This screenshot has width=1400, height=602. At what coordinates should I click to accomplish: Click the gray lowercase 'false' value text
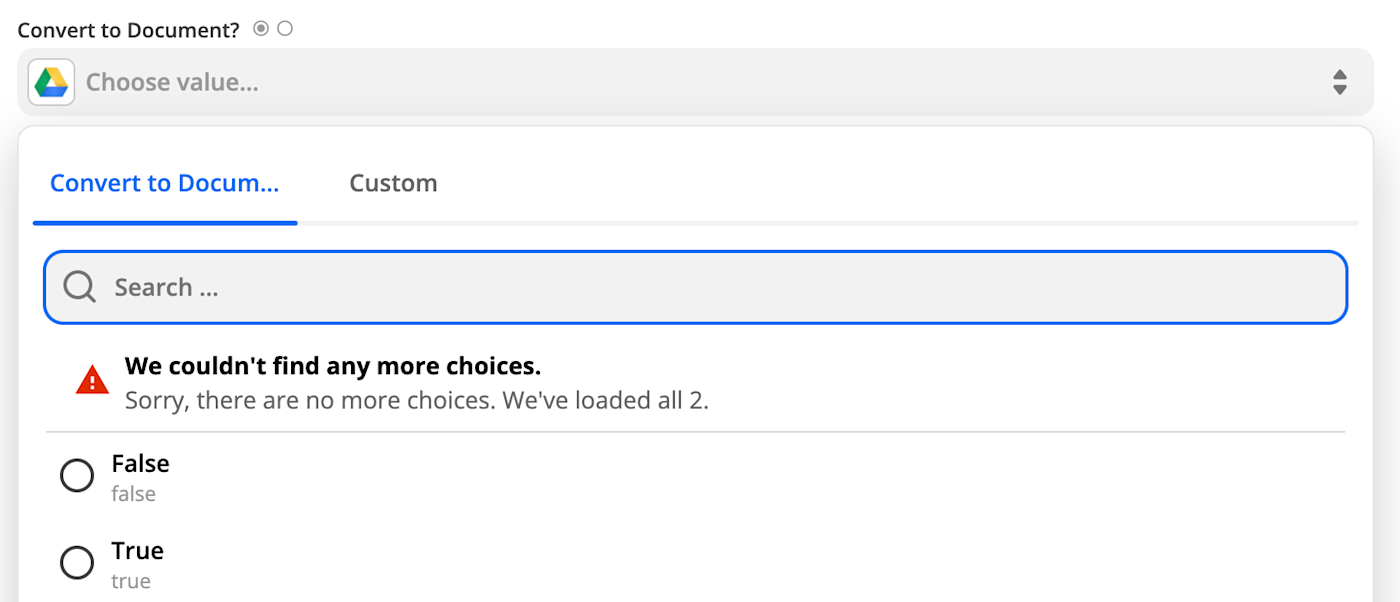pos(134,494)
